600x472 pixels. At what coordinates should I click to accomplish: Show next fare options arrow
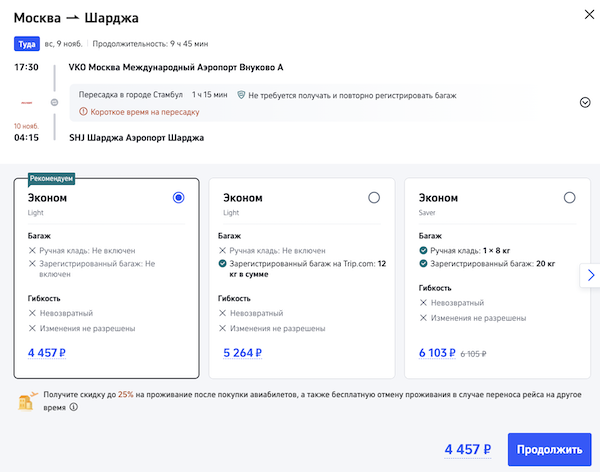590,275
